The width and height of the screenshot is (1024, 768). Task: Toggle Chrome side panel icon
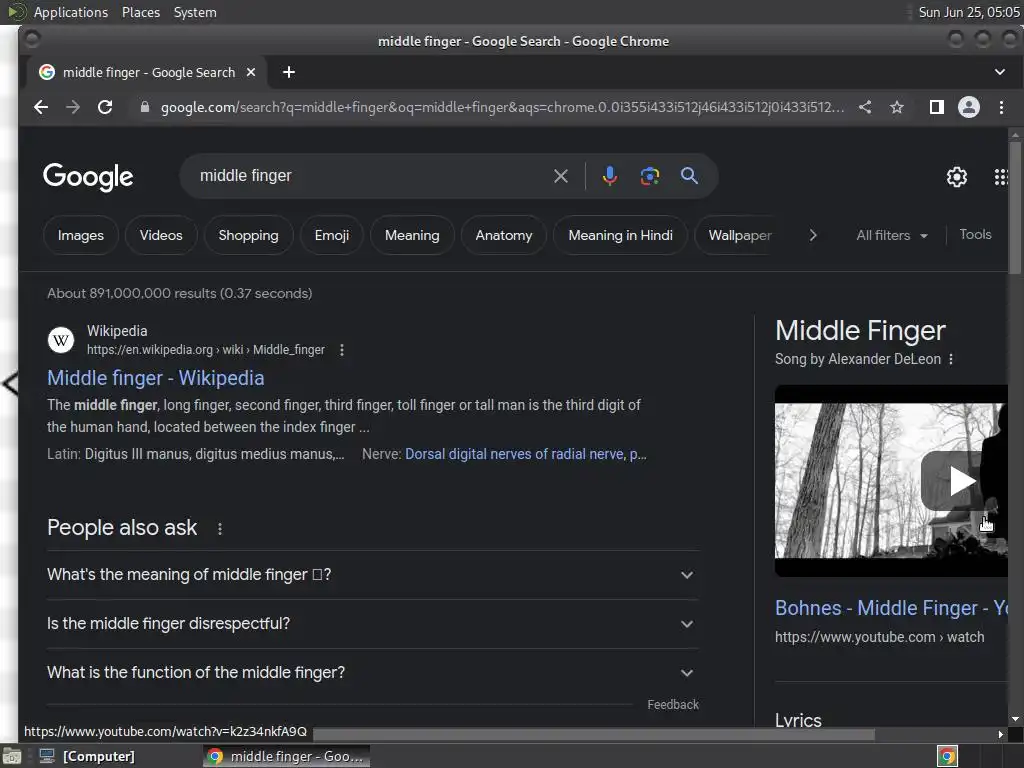936,107
